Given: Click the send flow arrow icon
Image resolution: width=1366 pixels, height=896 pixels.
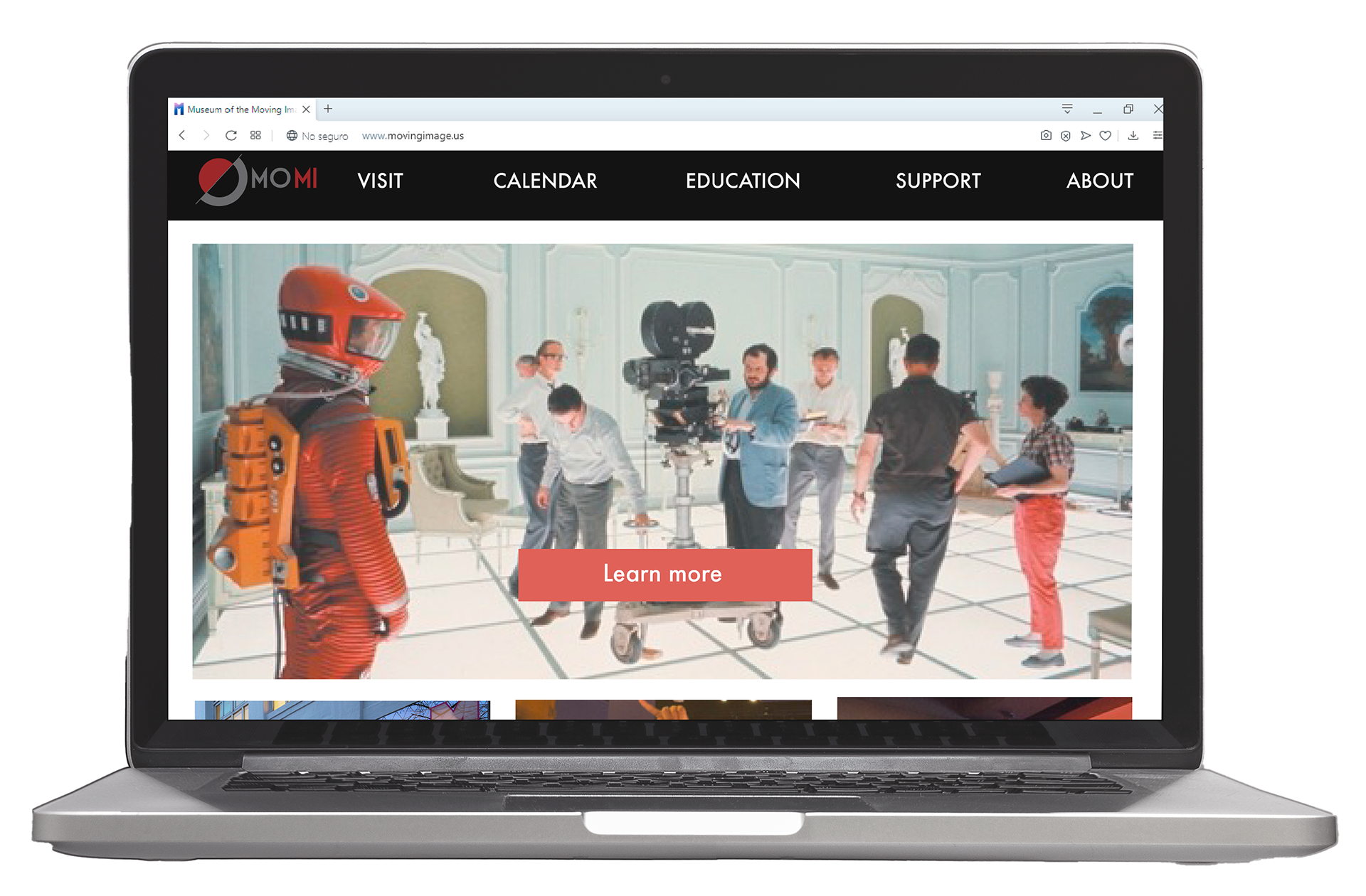Looking at the screenshot, I should click(1086, 135).
